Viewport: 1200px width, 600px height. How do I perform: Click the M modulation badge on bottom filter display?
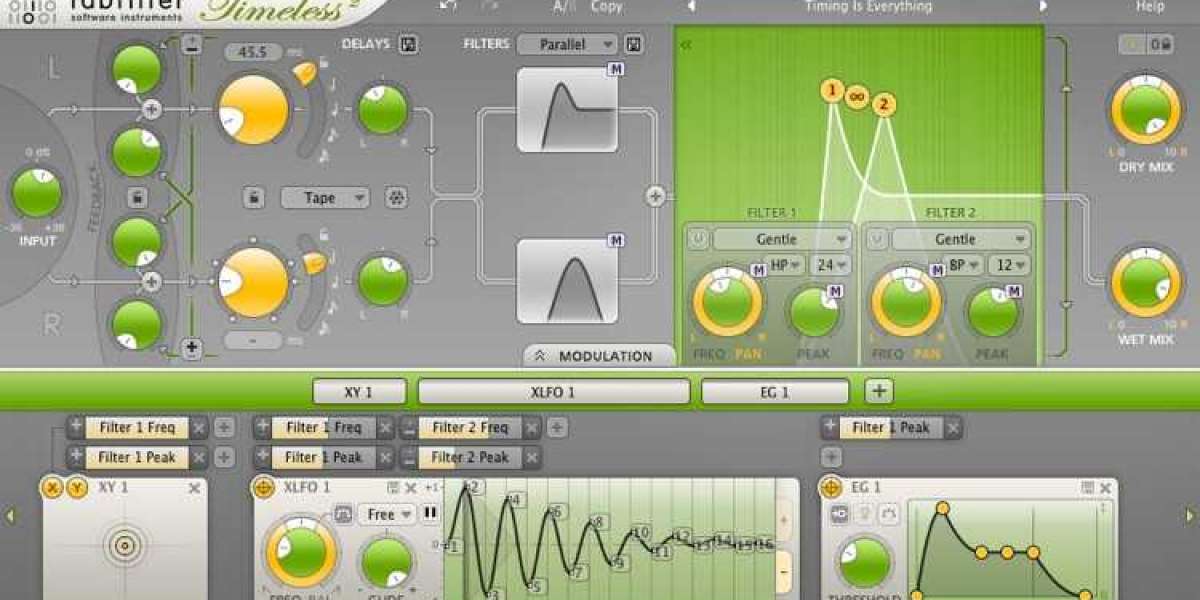616,240
